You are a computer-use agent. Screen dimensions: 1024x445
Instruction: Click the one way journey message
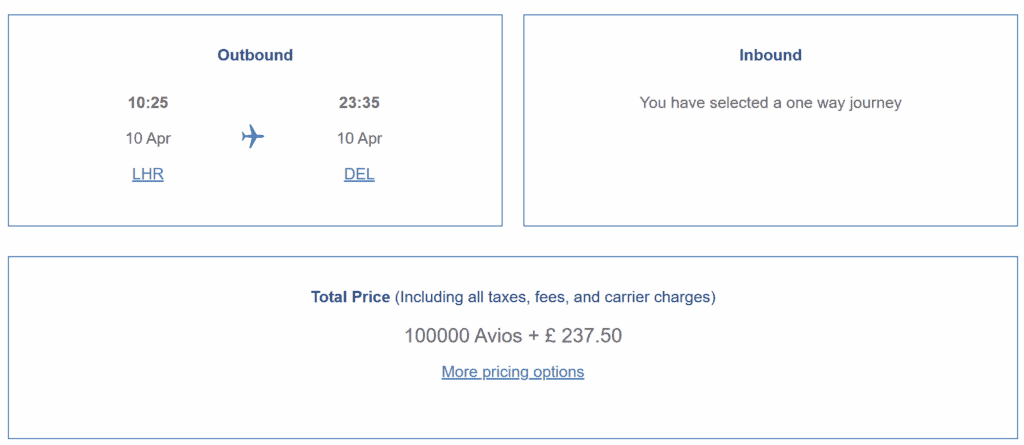(771, 103)
